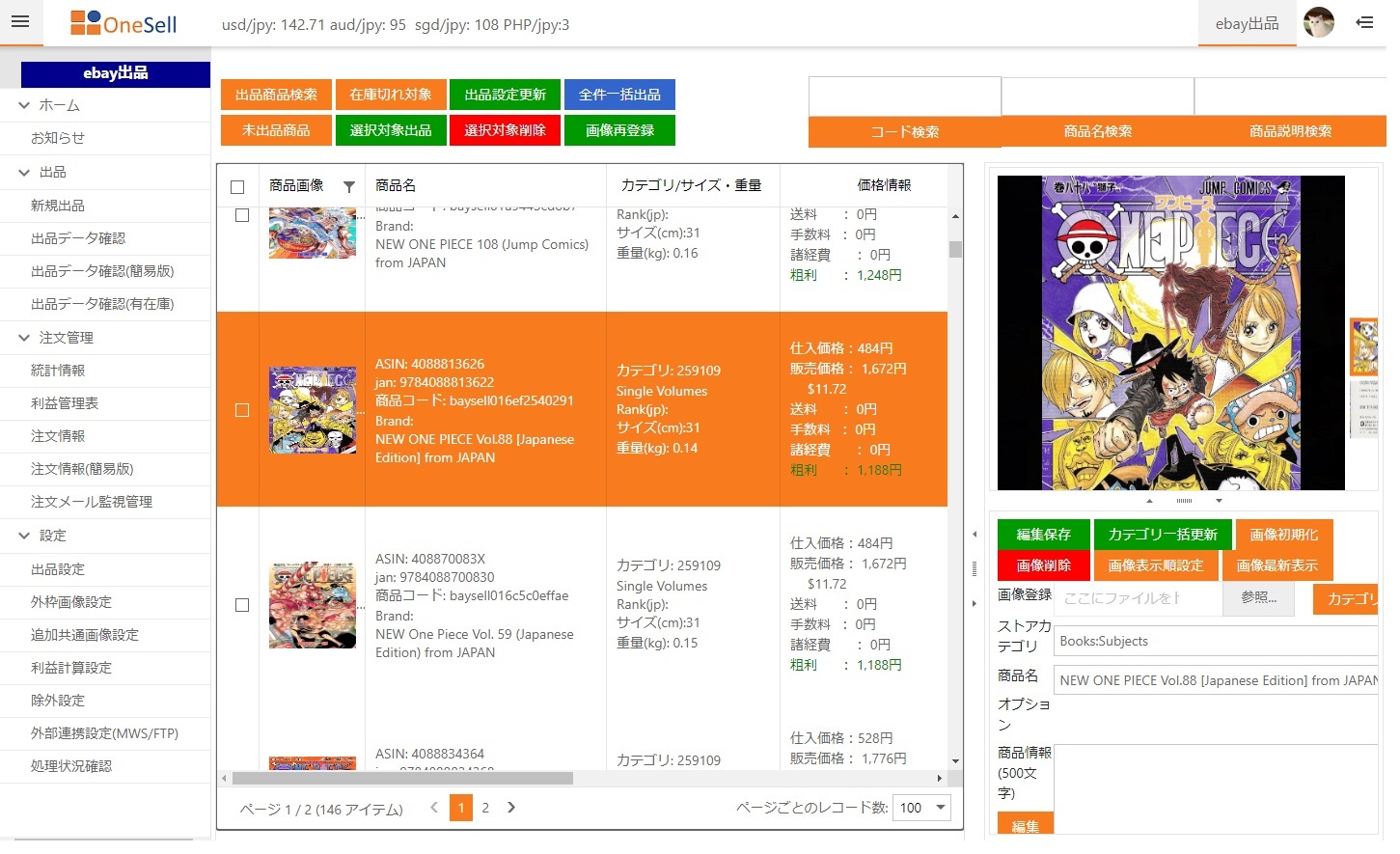Click the コード検索 button
Screen dimensions: 1400x854
point(905,132)
